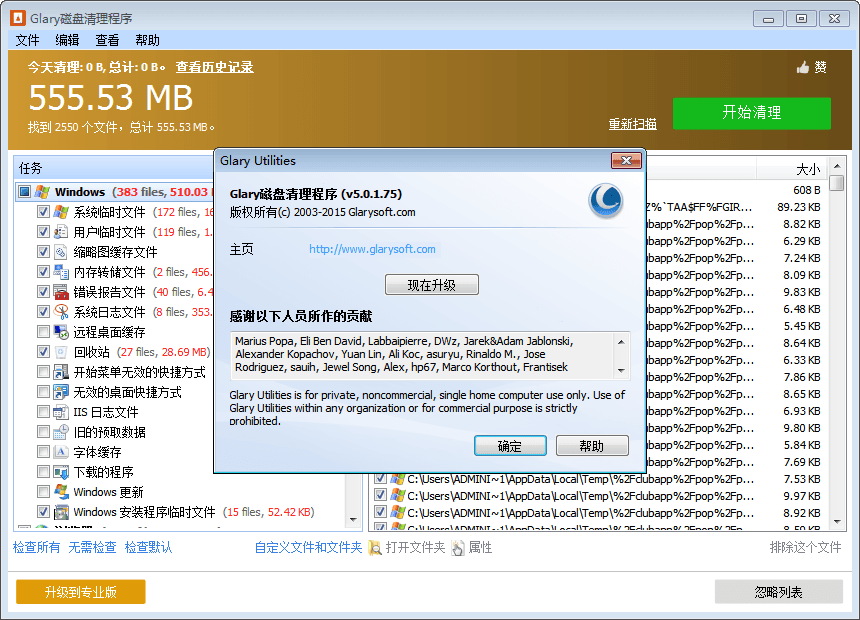Viewport: 860px width, 620px height.
Task: Click the 属性 properties icon
Action: pos(458,548)
